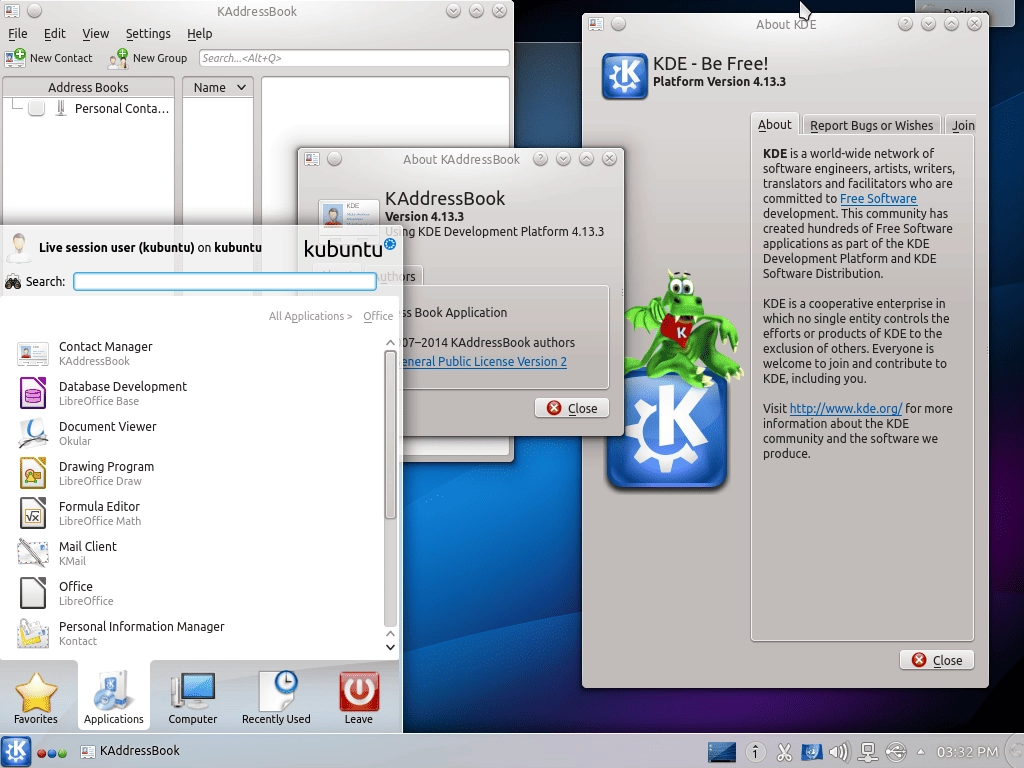Viewport: 1024px width, 768px height.
Task: Click the Office breadcrumb in the launcher
Action: click(x=378, y=316)
